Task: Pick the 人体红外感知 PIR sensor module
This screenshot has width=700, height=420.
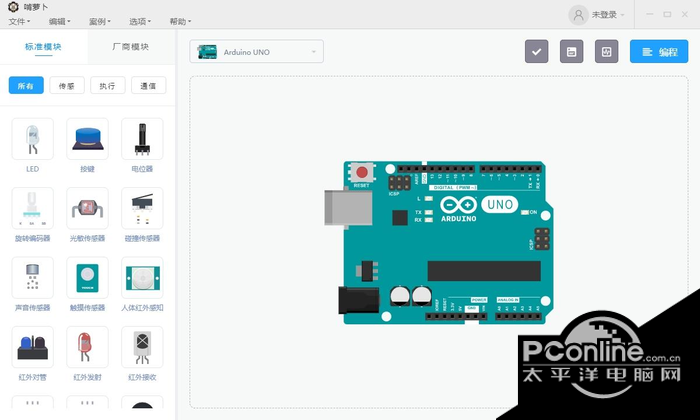Action: (x=142, y=278)
